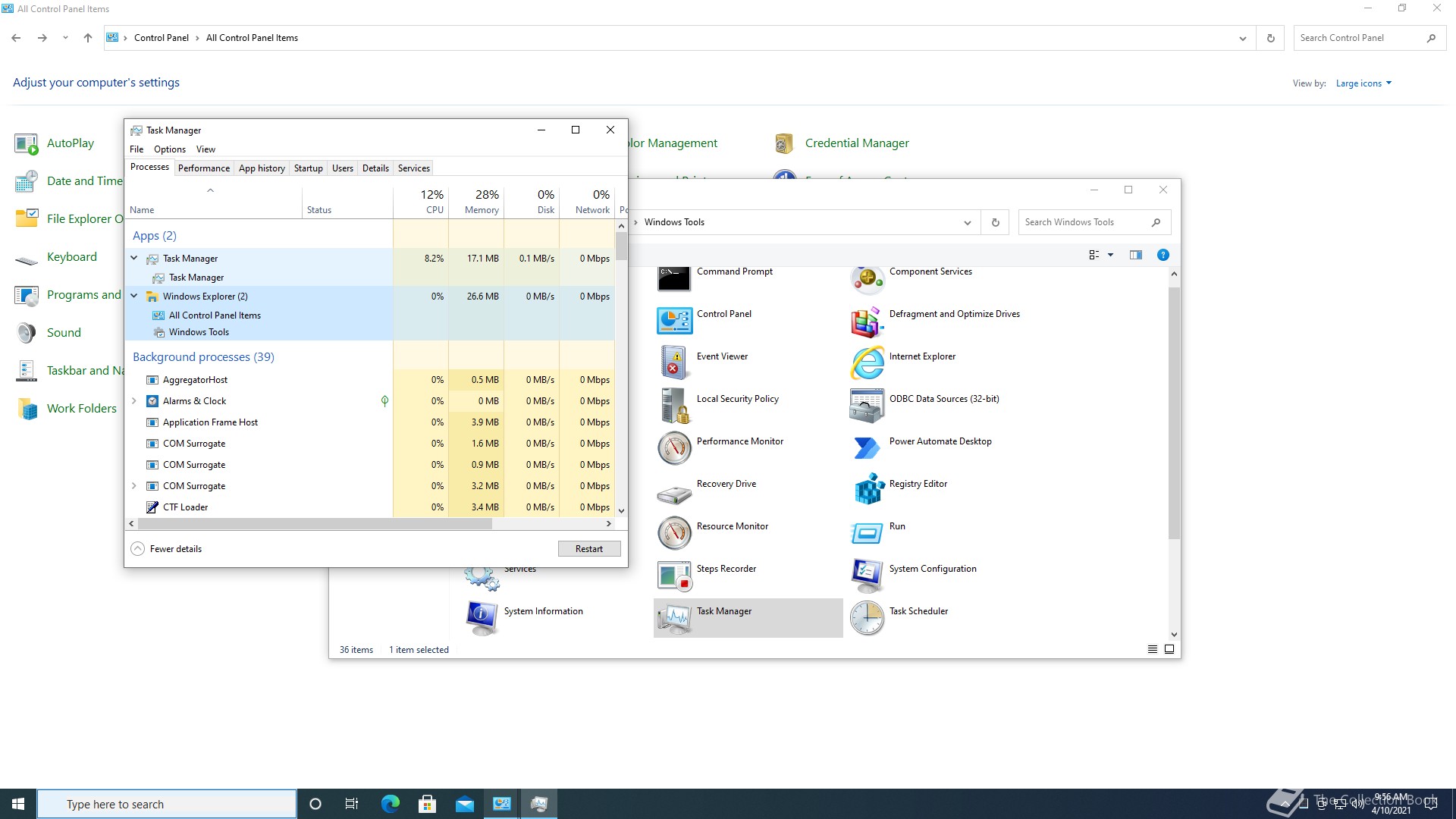The width and height of the screenshot is (1456, 819).
Task: Click the horizontal scrollbar in Task Manager
Action: pos(315,524)
